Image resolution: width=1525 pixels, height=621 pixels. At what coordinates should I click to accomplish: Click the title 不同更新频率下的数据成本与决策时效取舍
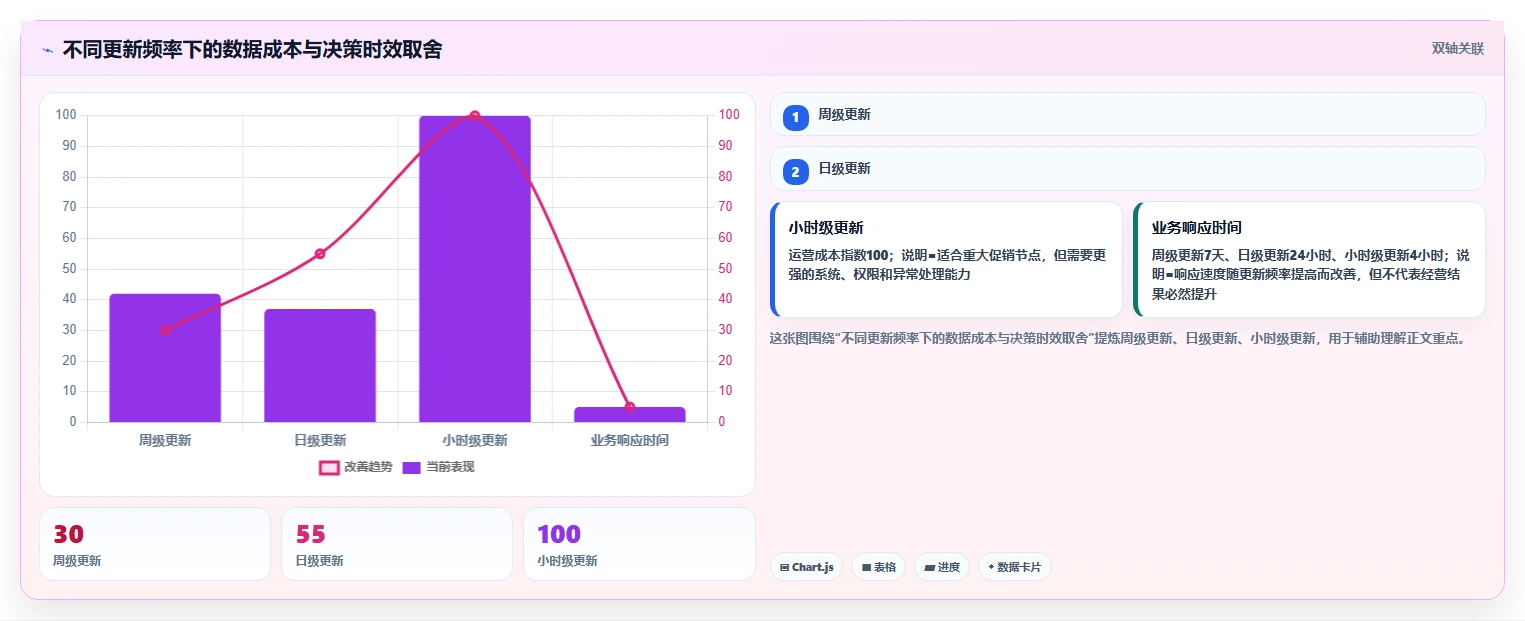252,49
